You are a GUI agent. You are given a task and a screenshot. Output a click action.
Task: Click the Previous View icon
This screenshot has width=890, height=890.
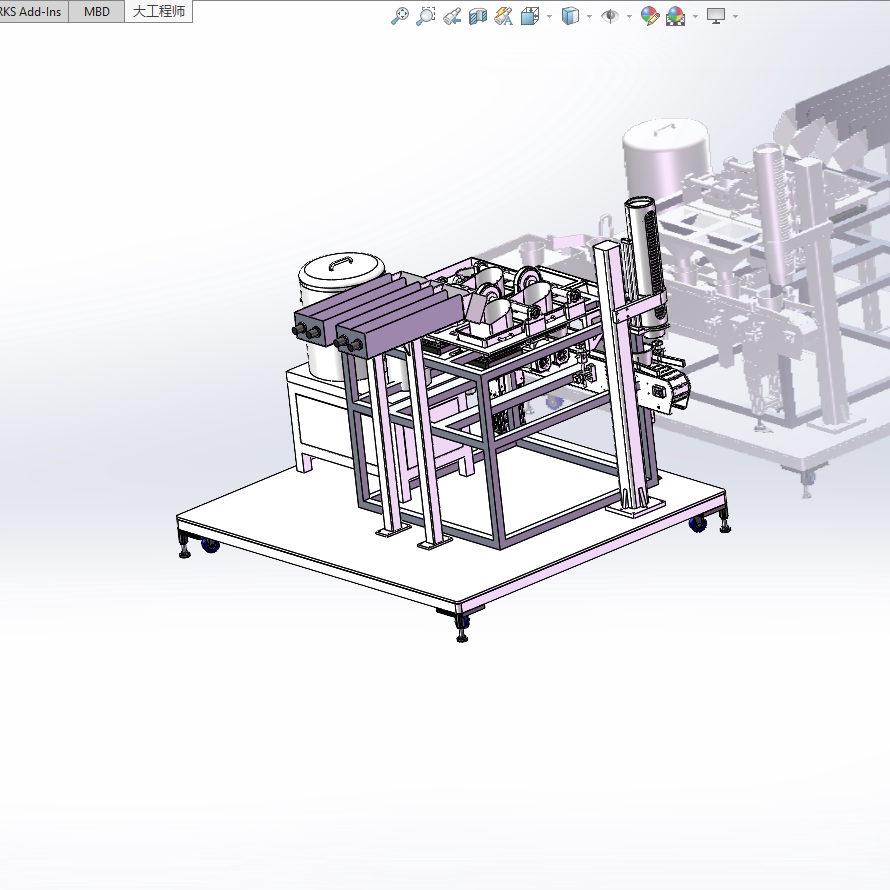point(452,16)
